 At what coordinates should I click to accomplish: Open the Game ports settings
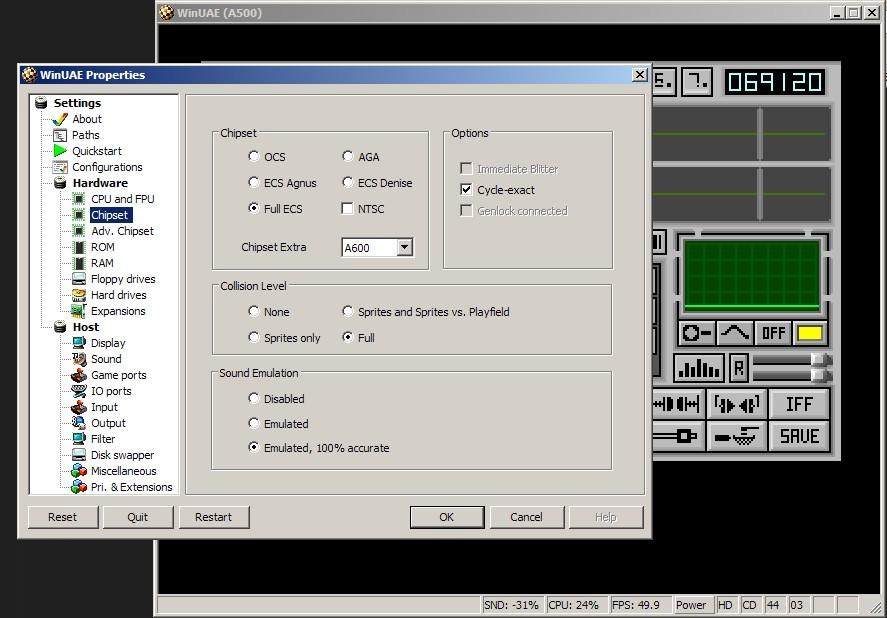click(x=118, y=375)
